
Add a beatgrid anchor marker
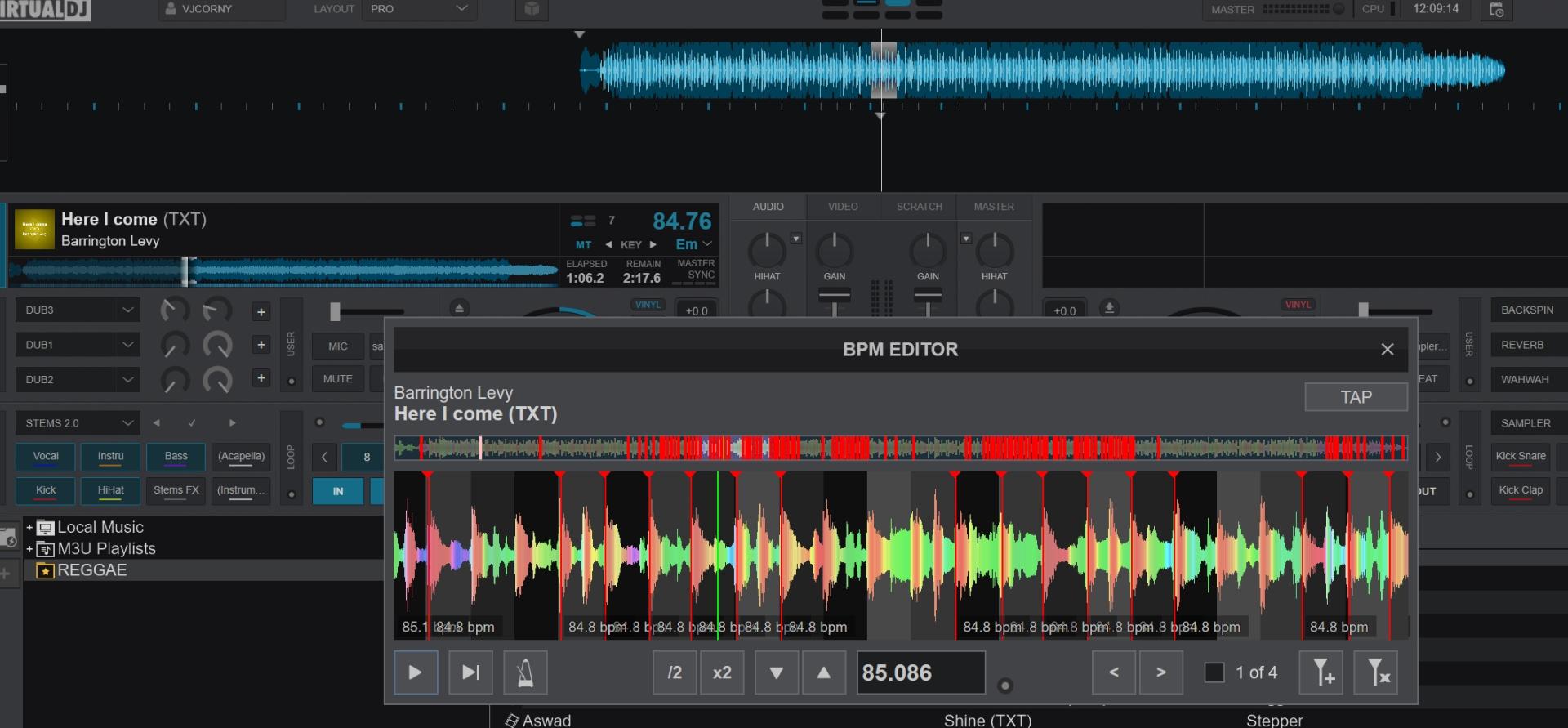pyautogui.click(x=1321, y=672)
